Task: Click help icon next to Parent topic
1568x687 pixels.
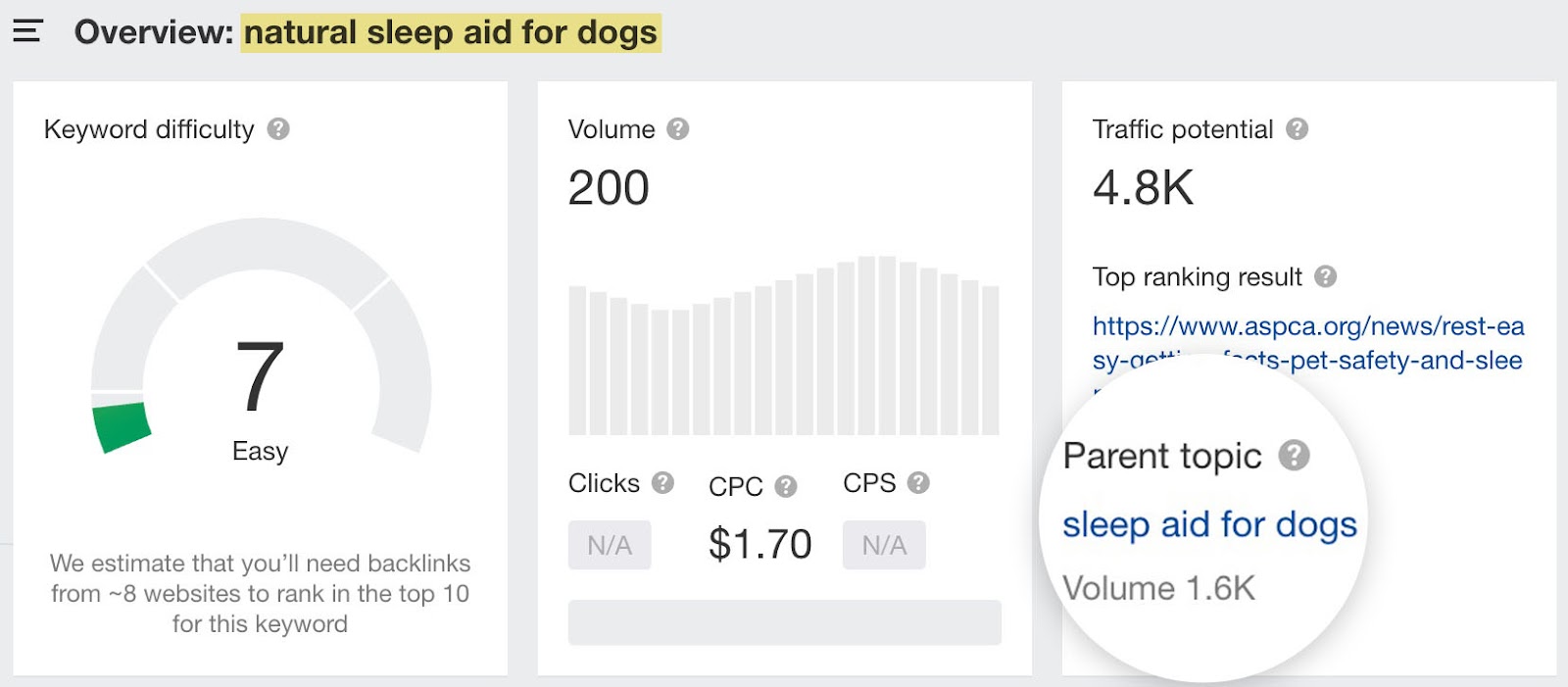Action: pos(1294,456)
